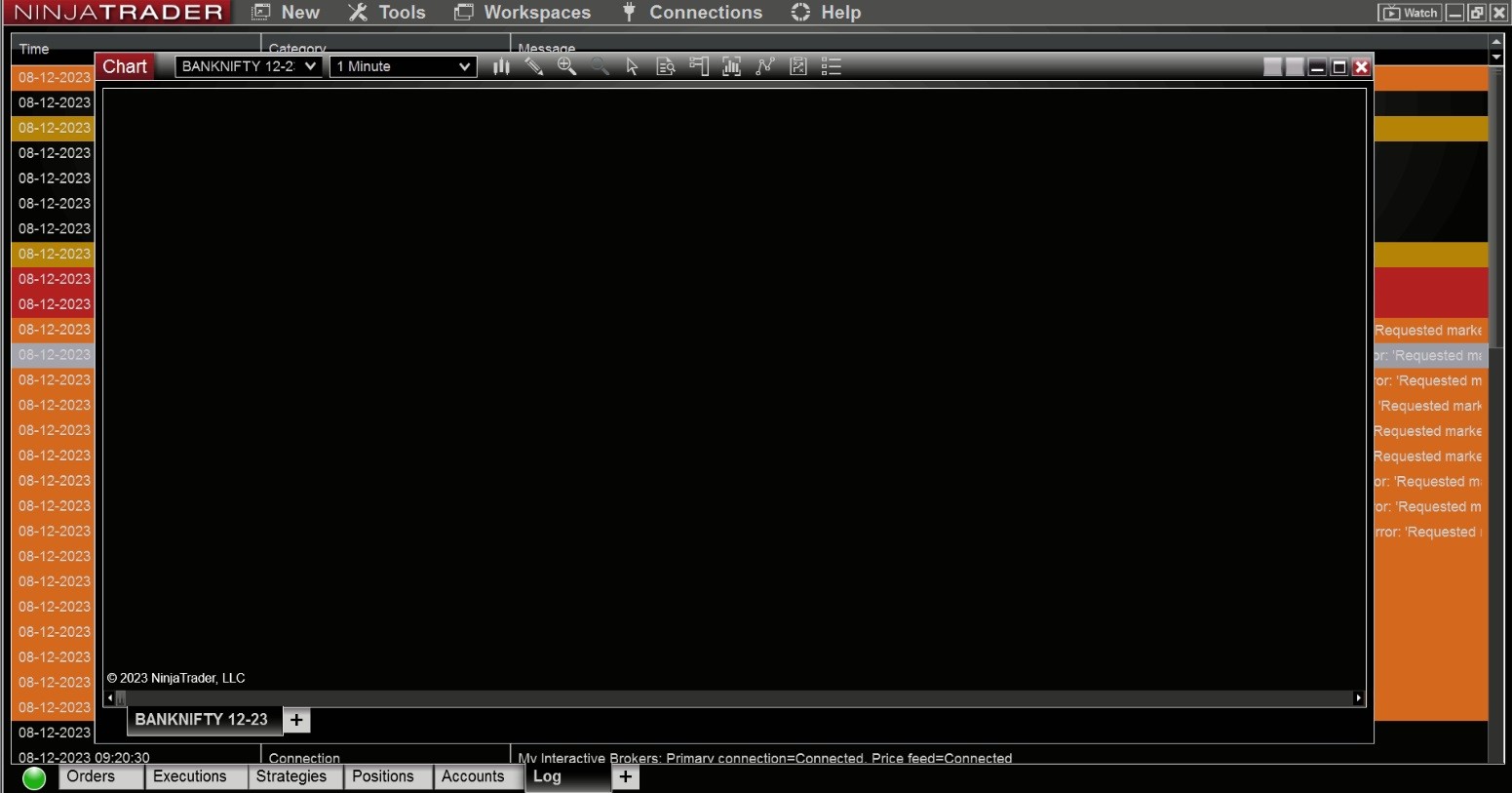Image resolution: width=1512 pixels, height=793 pixels.
Task: Add a new Control Center tab
Action: click(x=626, y=777)
